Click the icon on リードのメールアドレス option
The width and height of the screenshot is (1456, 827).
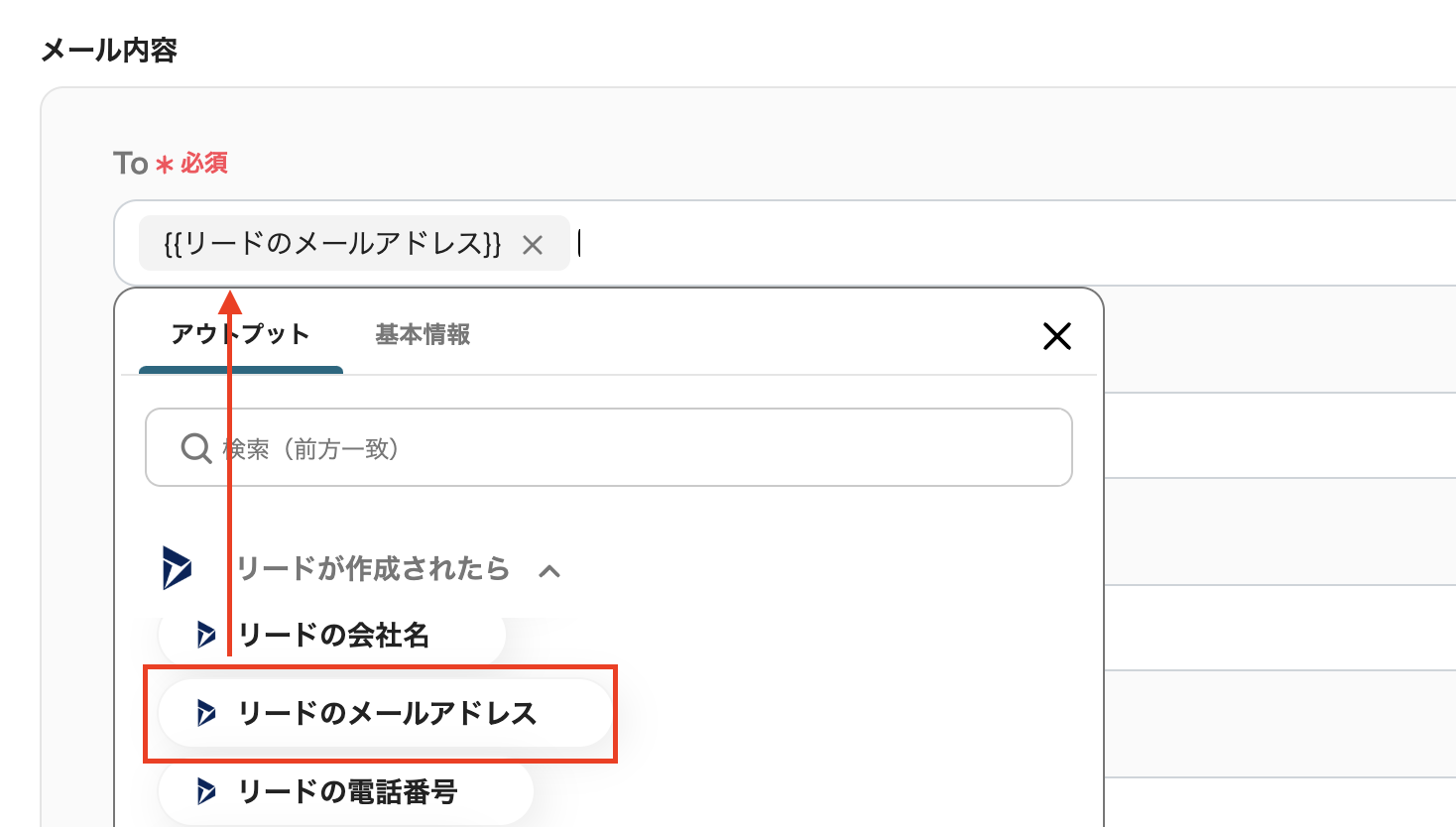[x=206, y=713]
